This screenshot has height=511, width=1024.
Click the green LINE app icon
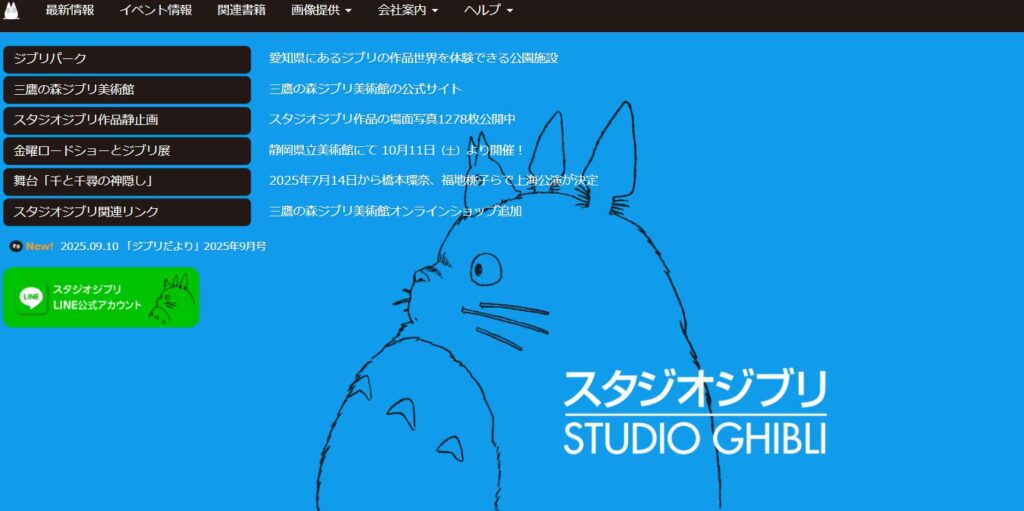(x=31, y=297)
